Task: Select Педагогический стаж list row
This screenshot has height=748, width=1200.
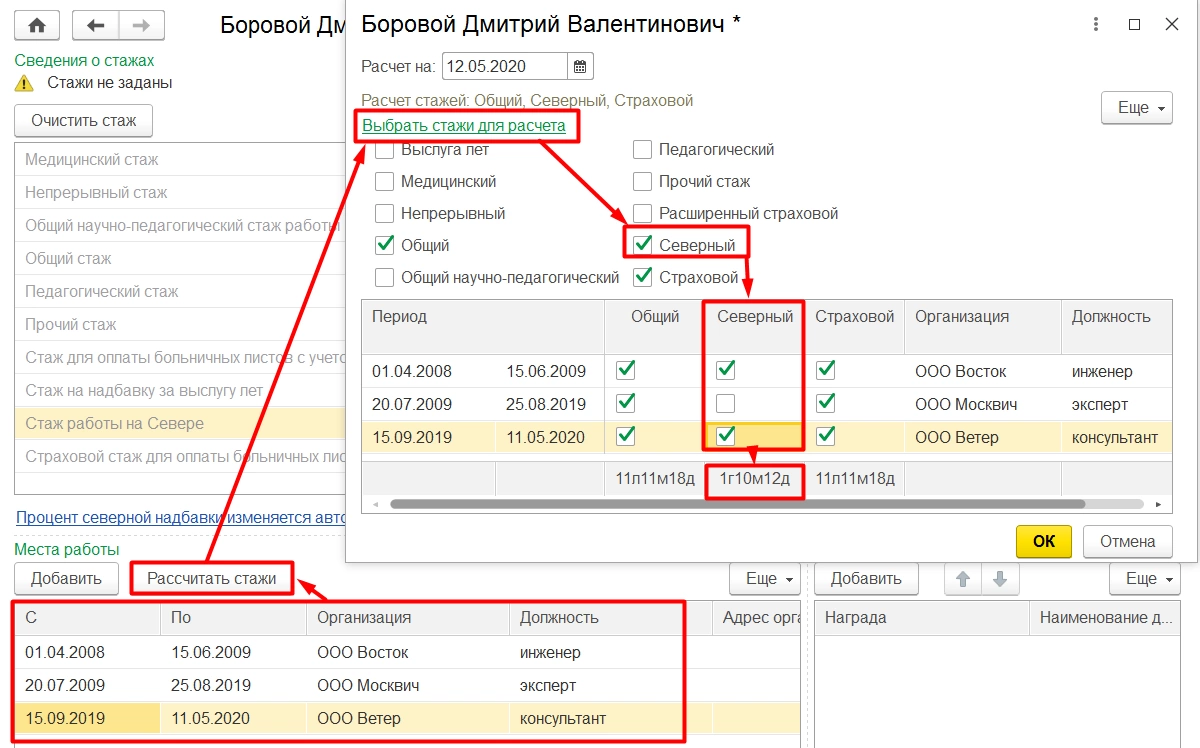Action: click(180, 292)
